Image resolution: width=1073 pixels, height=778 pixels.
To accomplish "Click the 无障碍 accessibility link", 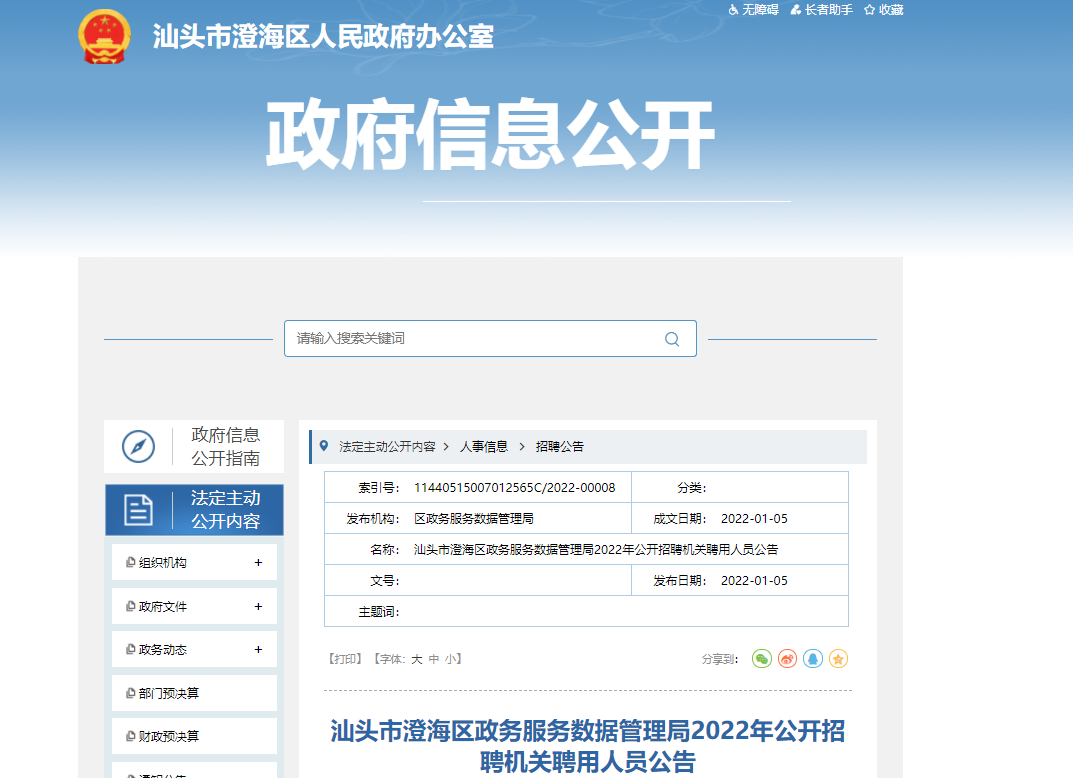I will [x=753, y=10].
